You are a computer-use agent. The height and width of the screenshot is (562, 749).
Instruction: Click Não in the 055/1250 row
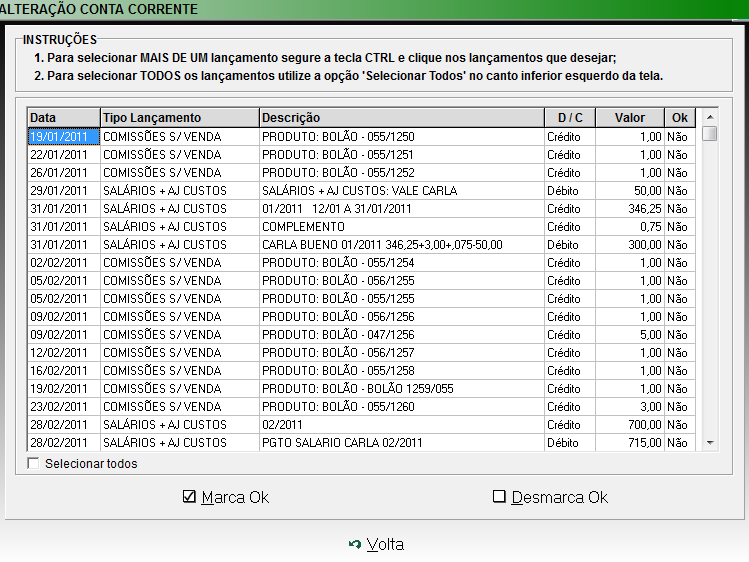coord(680,137)
